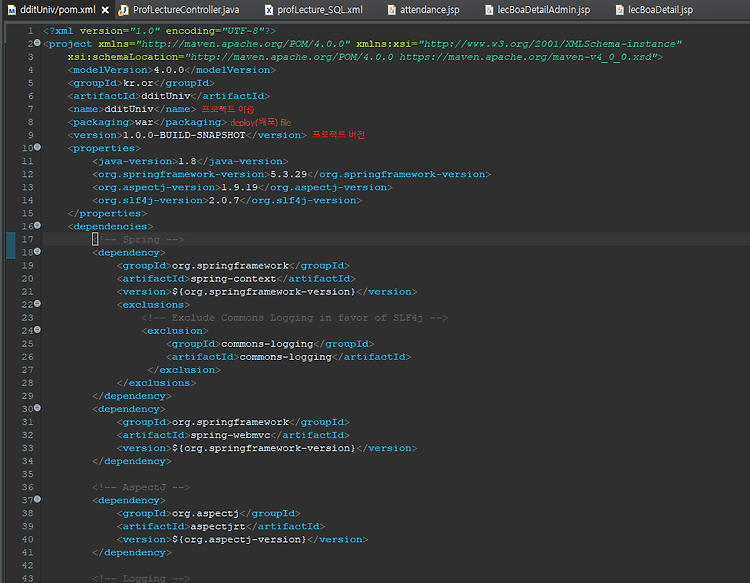The height and width of the screenshot is (583, 750).
Task: Collapse the dependencies block at line 16
Action: [x=37, y=225]
